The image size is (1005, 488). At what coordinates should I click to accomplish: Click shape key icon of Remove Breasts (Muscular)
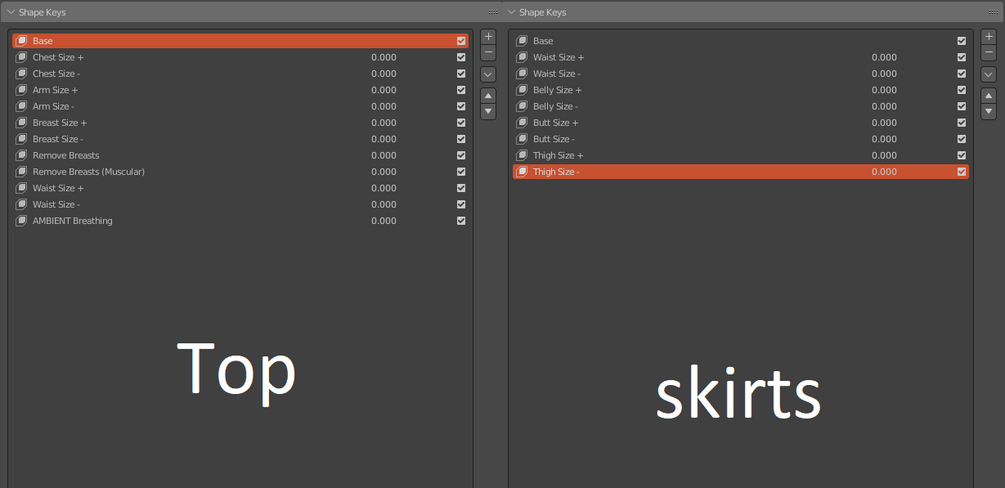click(x=21, y=172)
